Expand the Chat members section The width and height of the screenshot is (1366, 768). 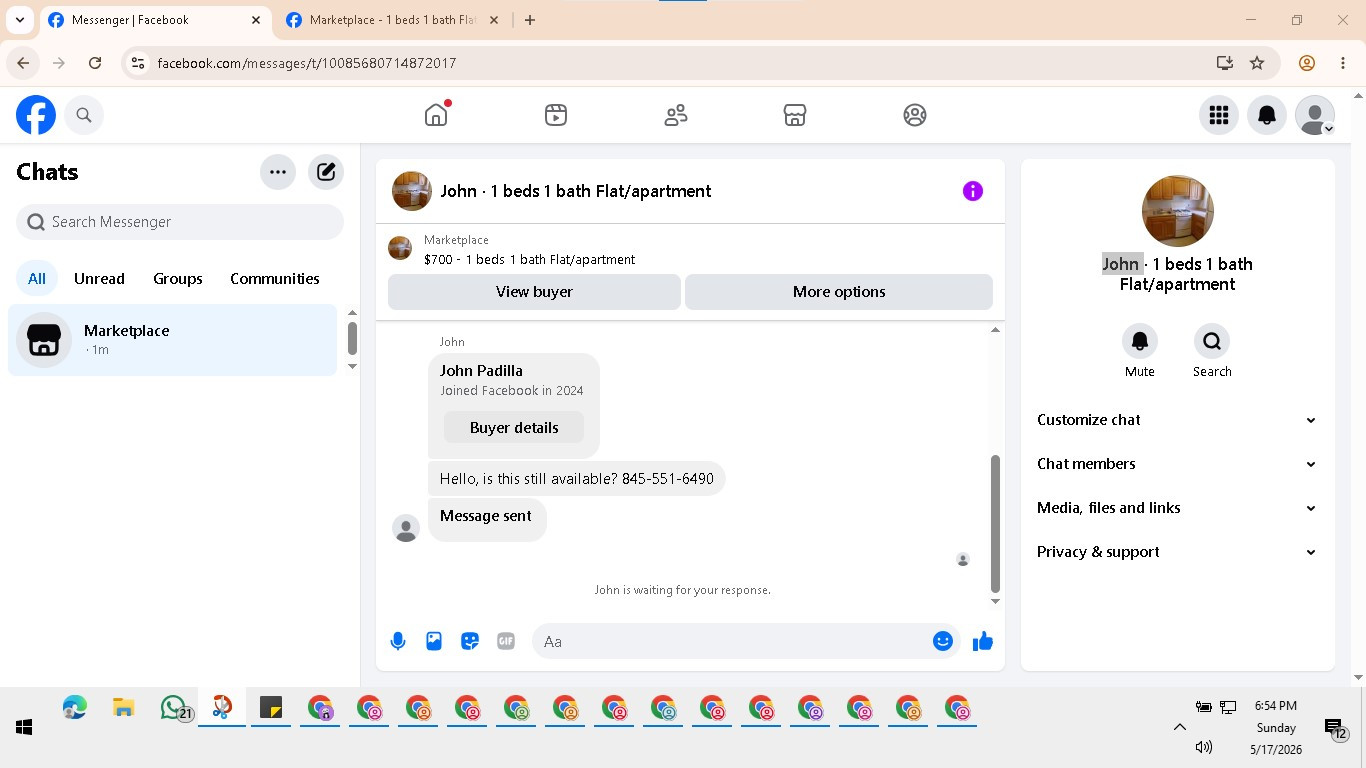coord(1178,464)
